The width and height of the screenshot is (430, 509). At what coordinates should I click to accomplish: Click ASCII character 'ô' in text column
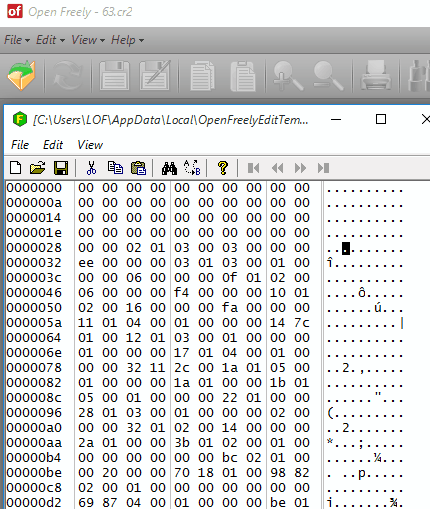pyautogui.click(x=362, y=293)
